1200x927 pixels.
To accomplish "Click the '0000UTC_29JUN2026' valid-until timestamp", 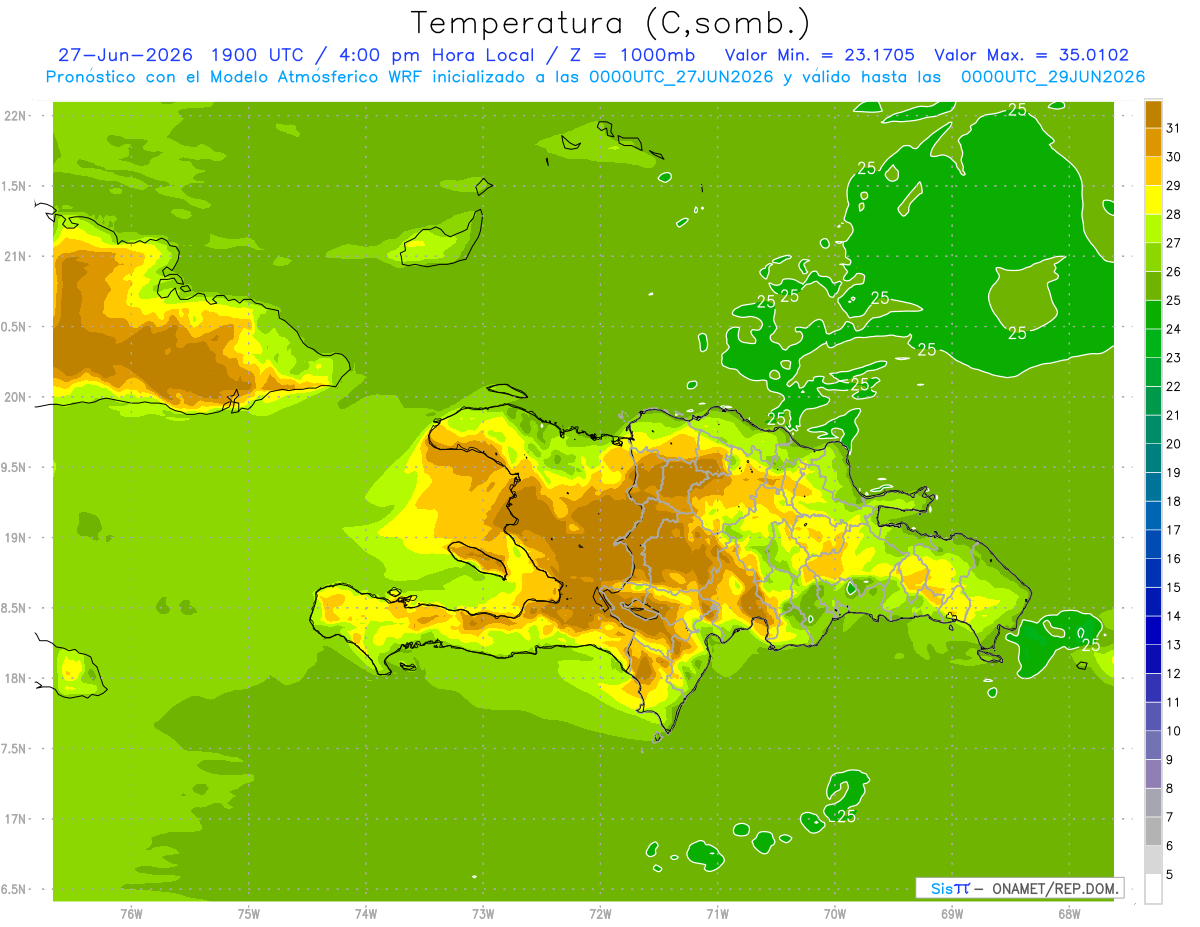I will point(1053,77).
